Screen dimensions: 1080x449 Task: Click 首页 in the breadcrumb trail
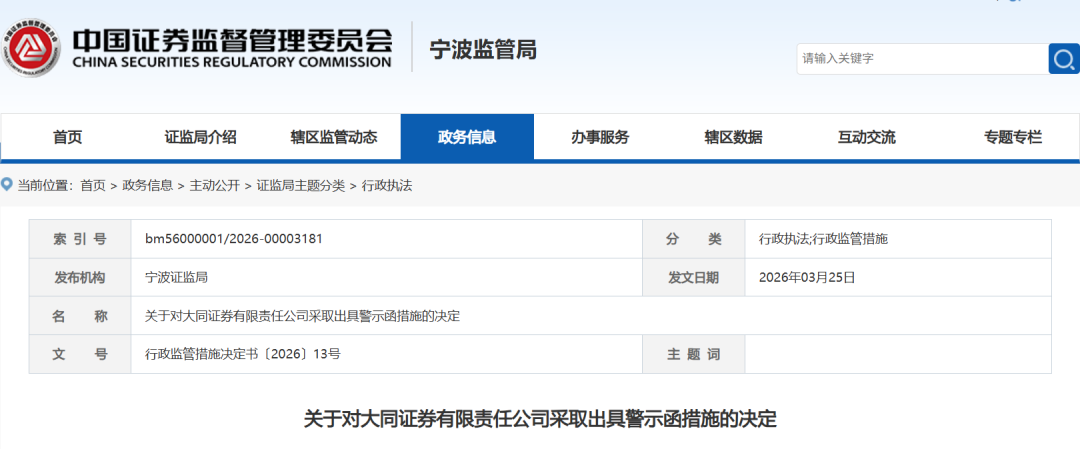tap(93, 185)
